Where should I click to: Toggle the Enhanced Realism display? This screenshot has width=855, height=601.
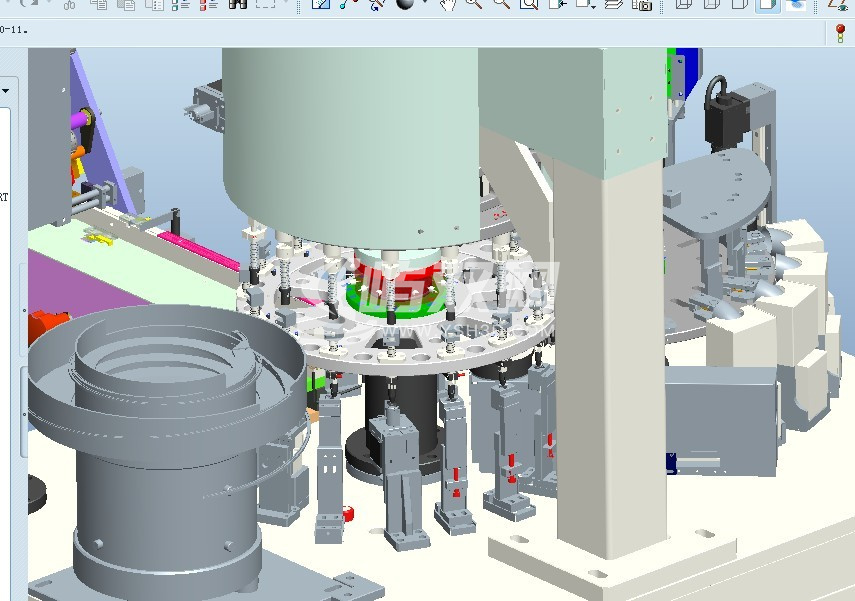[x=796, y=4]
